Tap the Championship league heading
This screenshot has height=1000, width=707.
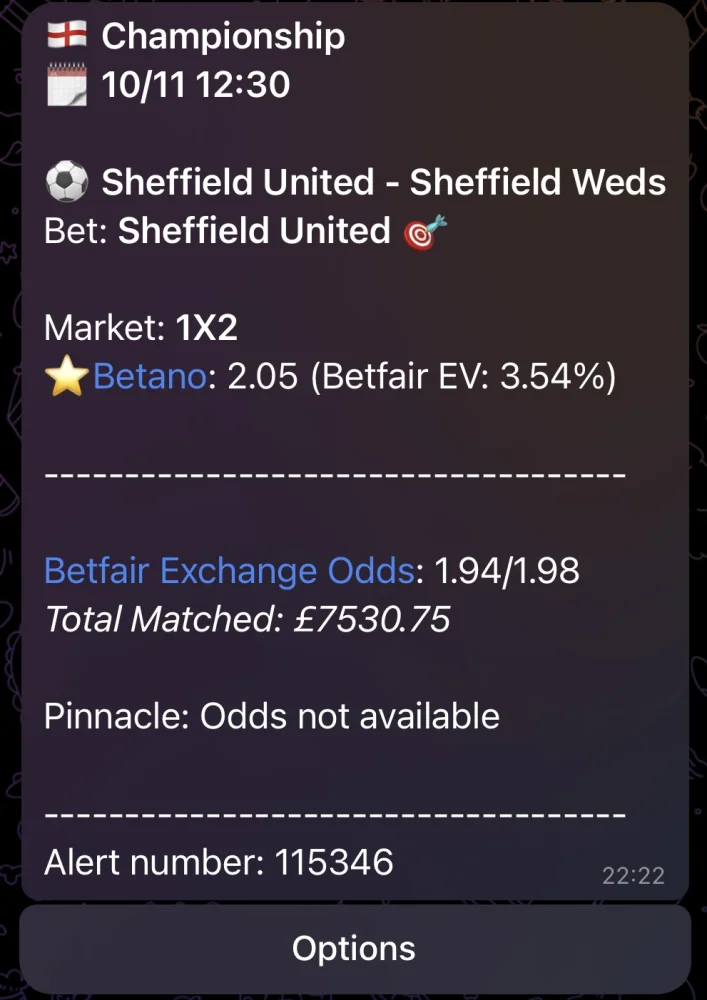[223, 37]
